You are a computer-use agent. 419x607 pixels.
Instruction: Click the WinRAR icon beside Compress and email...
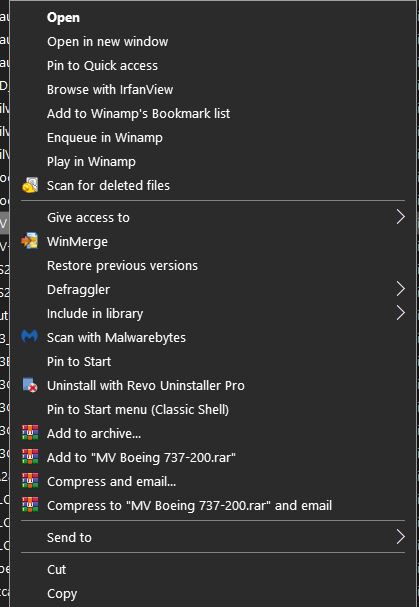30,481
